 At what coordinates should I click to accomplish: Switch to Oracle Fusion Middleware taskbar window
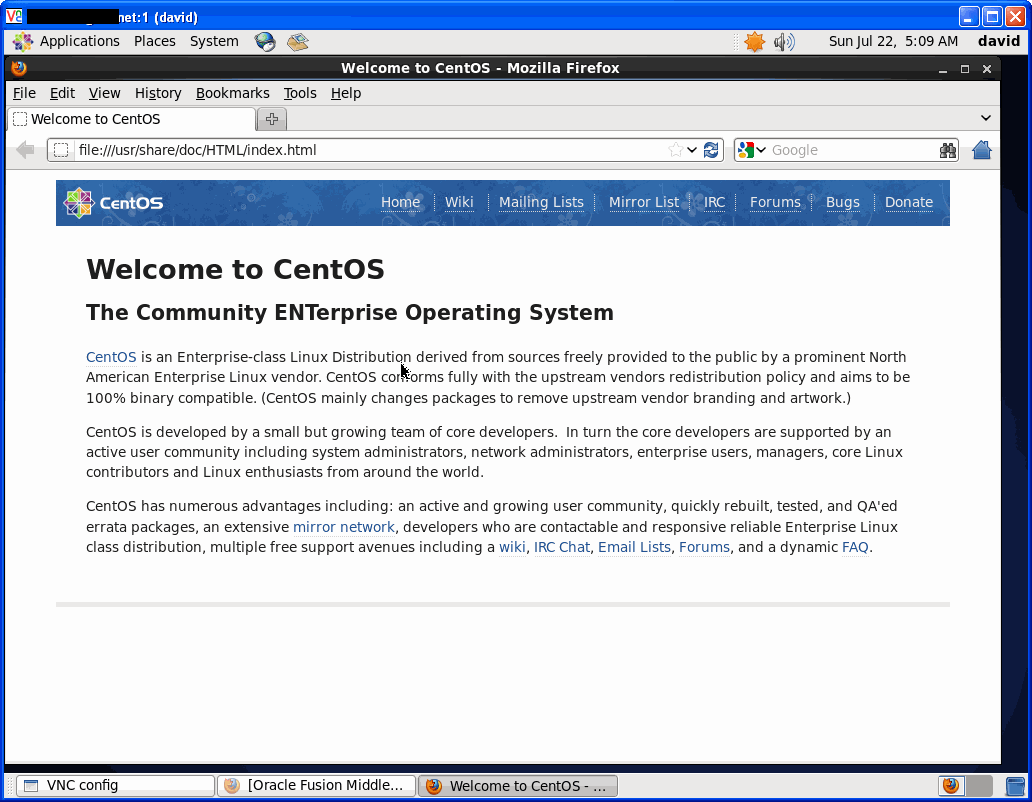(x=316, y=786)
